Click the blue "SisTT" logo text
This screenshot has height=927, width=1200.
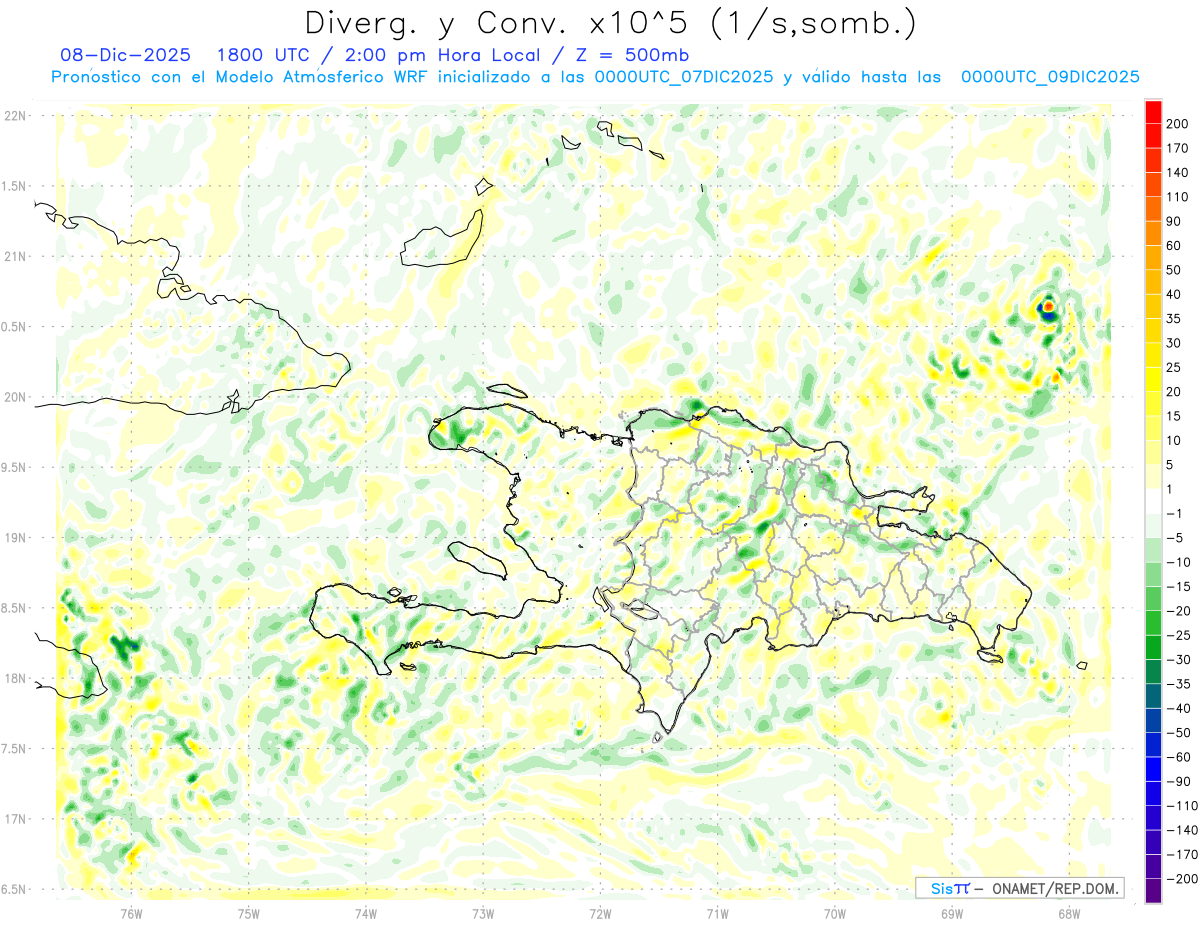(950, 888)
